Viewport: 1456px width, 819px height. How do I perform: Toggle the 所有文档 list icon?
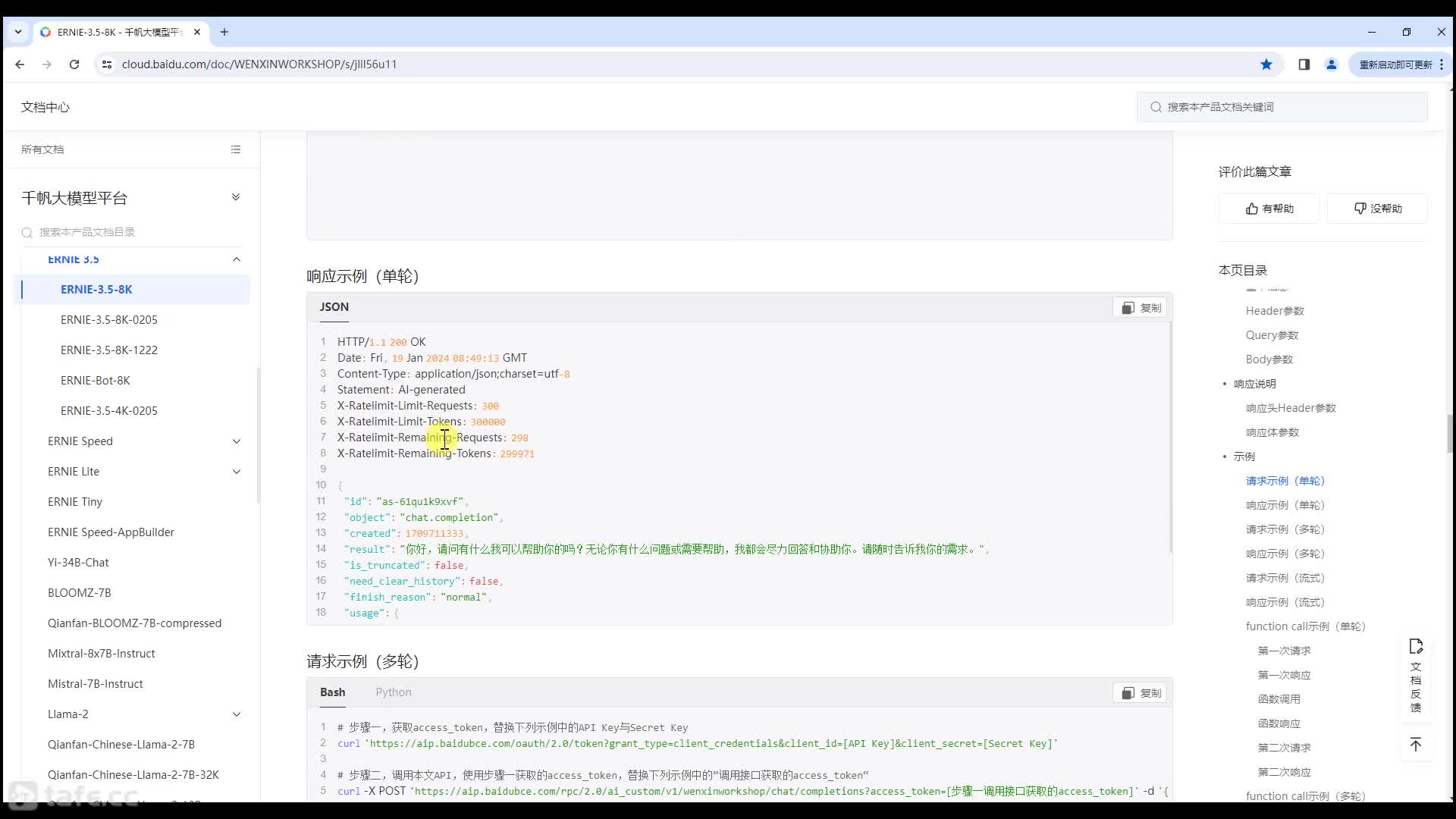(x=236, y=149)
